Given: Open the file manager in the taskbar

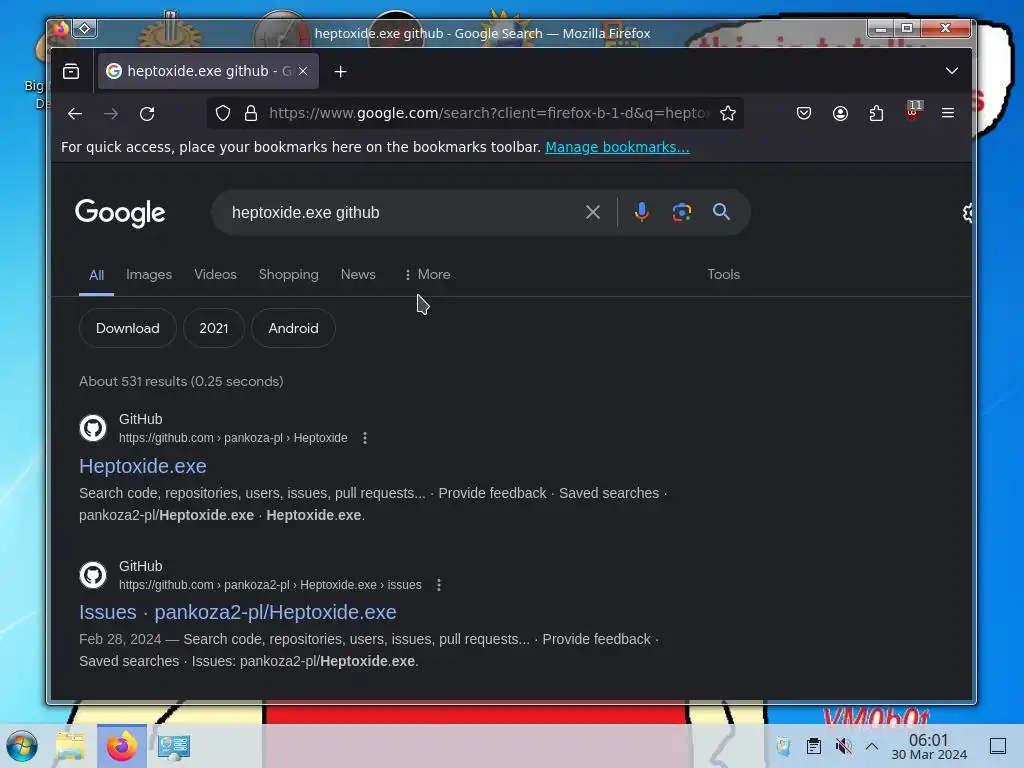Looking at the screenshot, I should tap(70, 746).
